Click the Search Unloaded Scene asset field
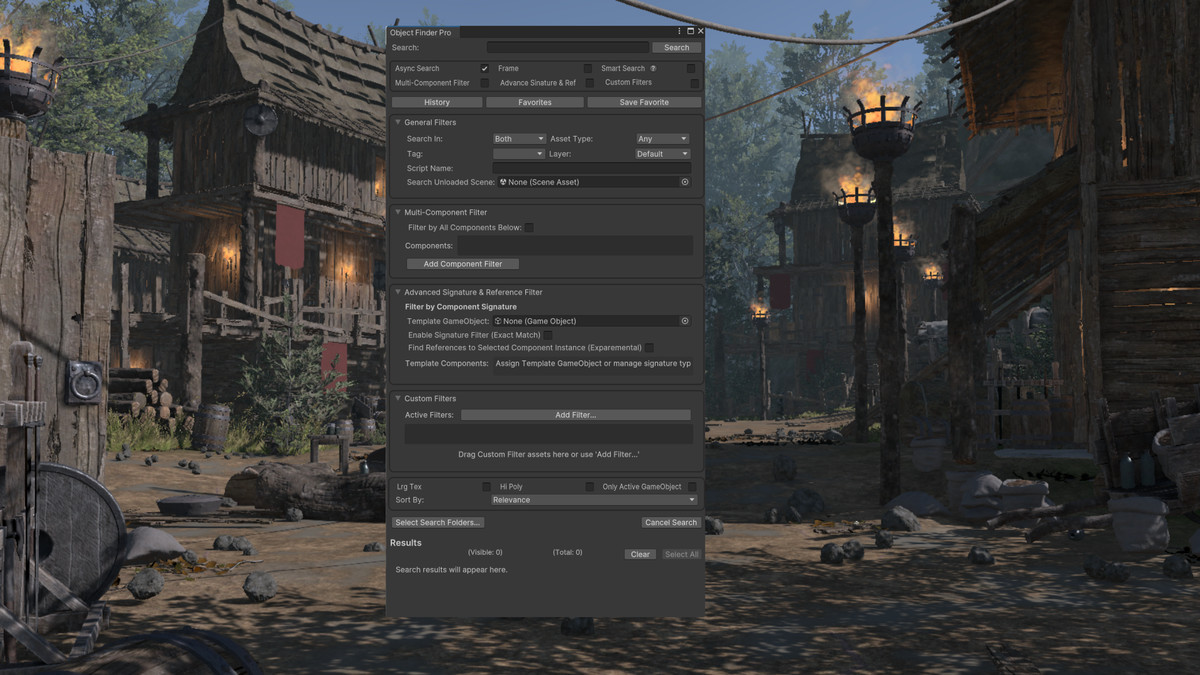 pos(593,182)
